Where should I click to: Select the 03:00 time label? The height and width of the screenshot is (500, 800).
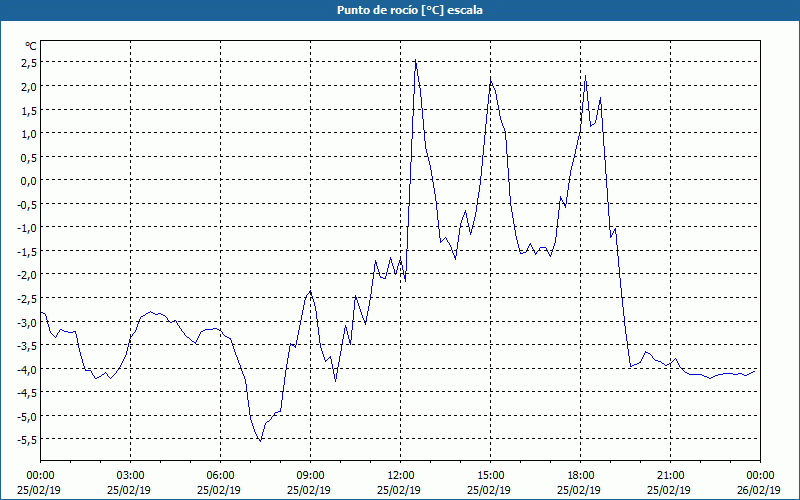coord(131,476)
